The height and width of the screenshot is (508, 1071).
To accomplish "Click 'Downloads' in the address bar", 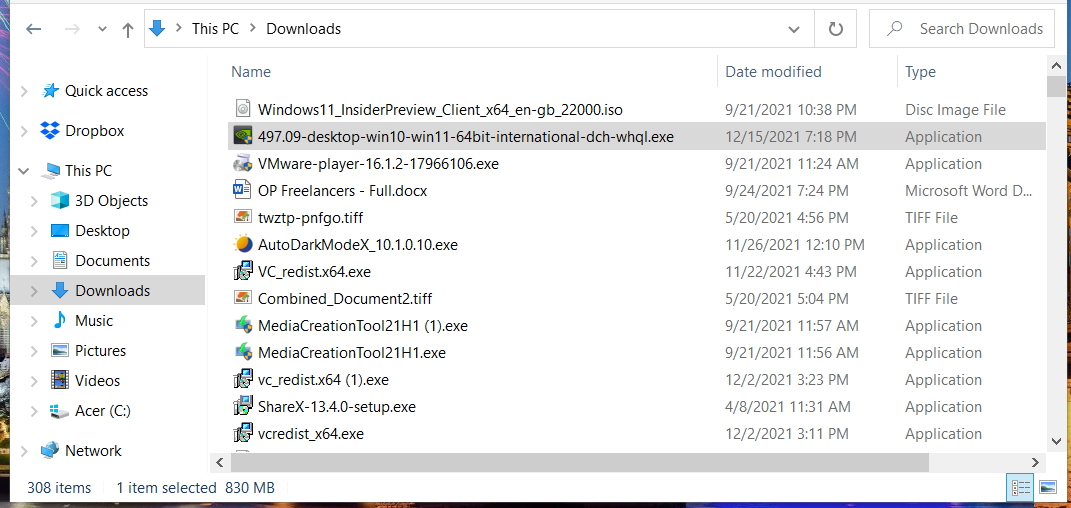I will pyautogui.click(x=303, y=29).
